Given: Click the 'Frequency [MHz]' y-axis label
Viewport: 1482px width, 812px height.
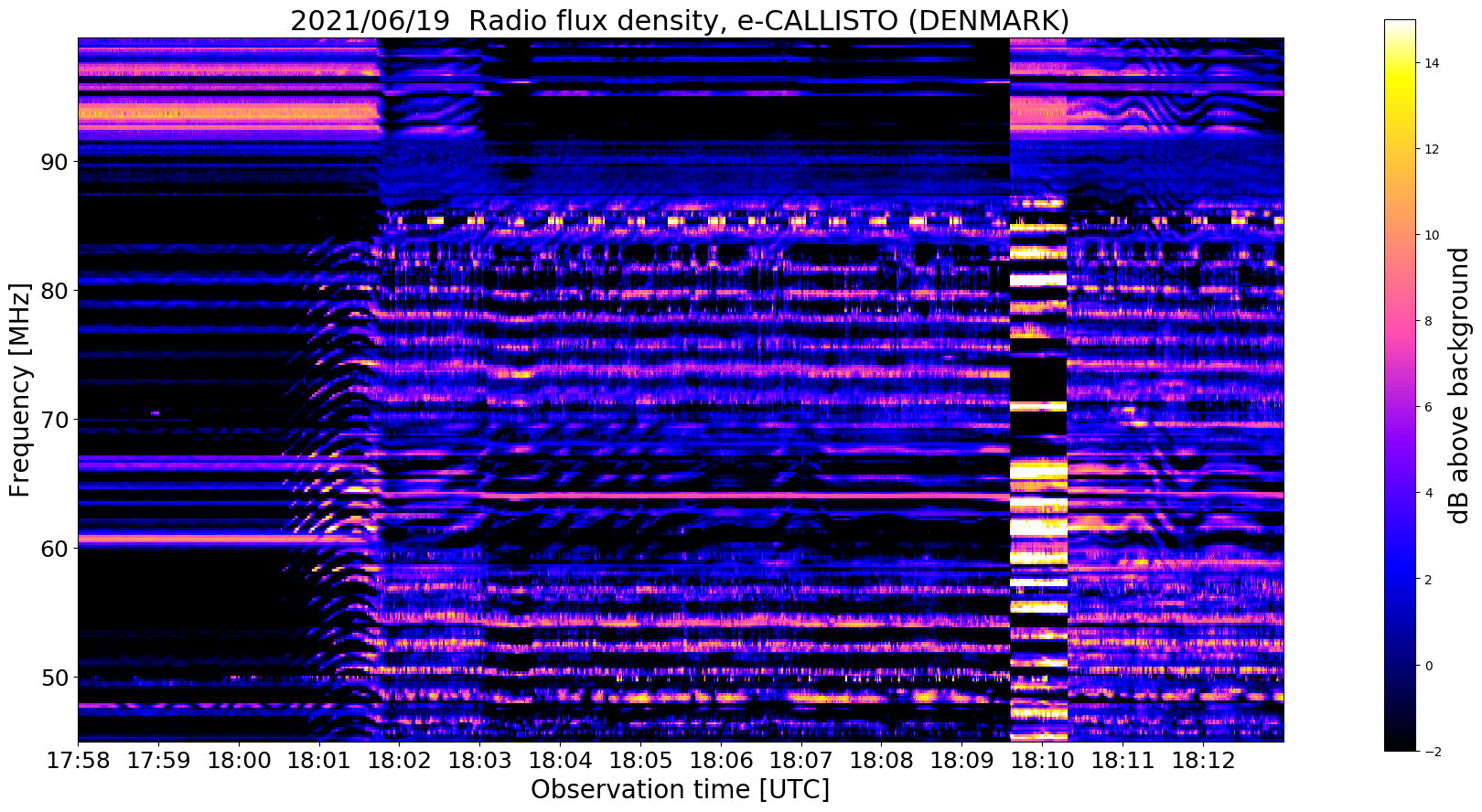Looking at the screenshot, I should [x=20, y=390].
